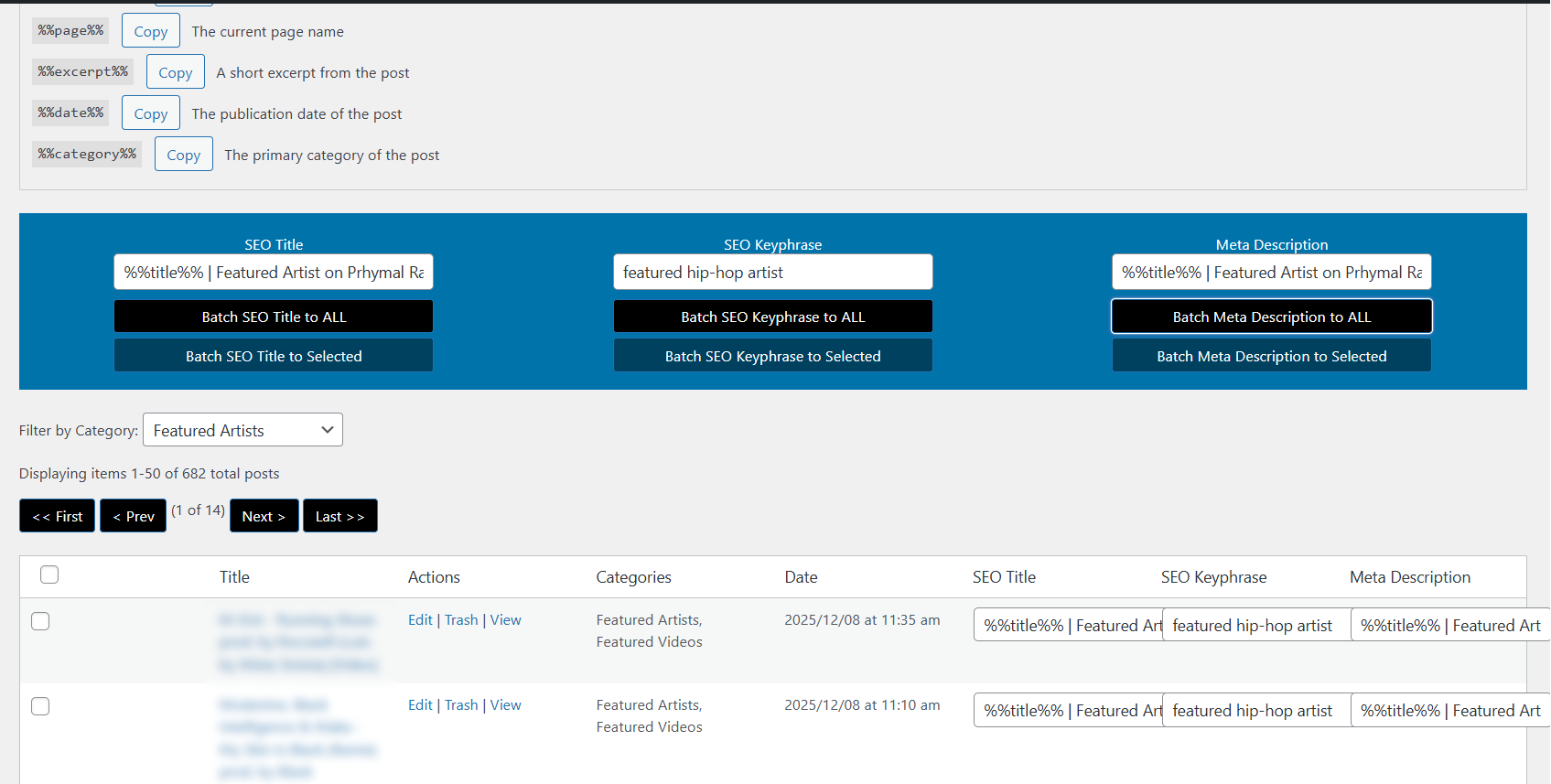This screenshot has height=784, width=1551.
Task: Click SEO Title field of 11:35 am post
Action: (x=1068, y=625)
